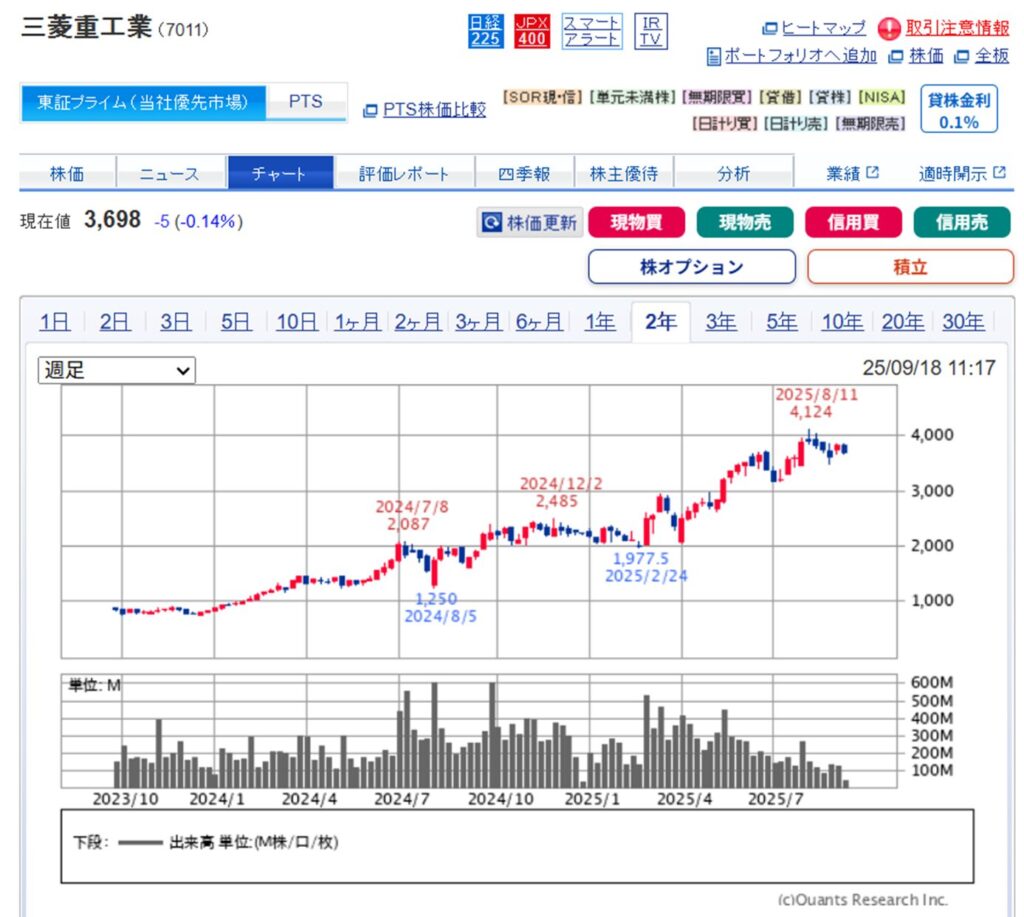Click the 信用売 button
The width and height of the screenshot is (1024, 917).
click(x=961, y=223)
